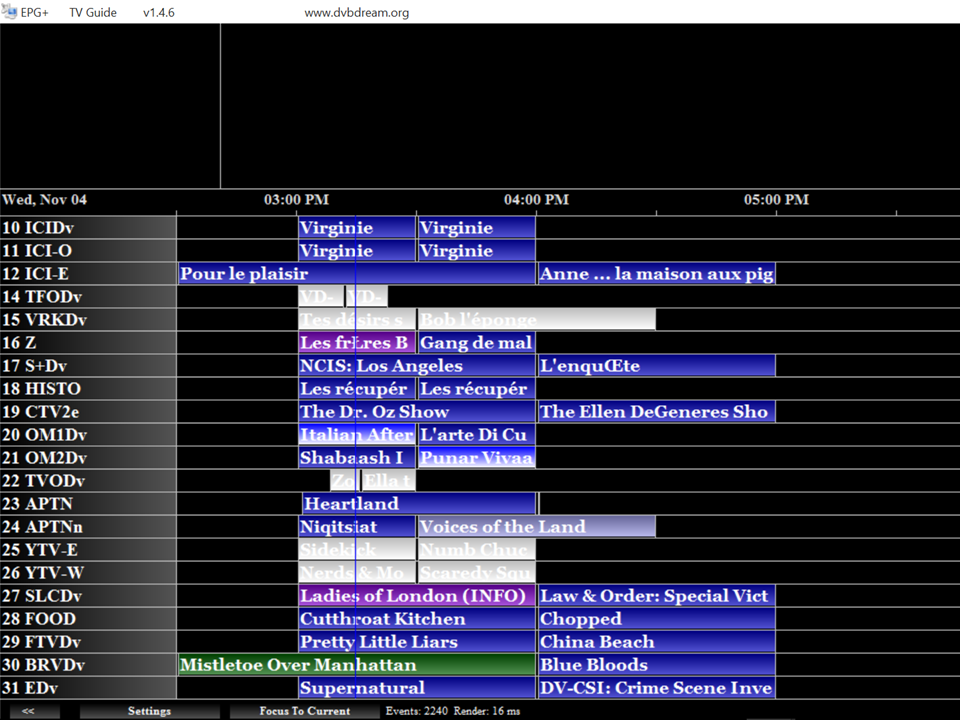The width and height of the screenshot is (960, 720).
Task: Select channel 20 OM1Dv
Action: pos(88,435)
